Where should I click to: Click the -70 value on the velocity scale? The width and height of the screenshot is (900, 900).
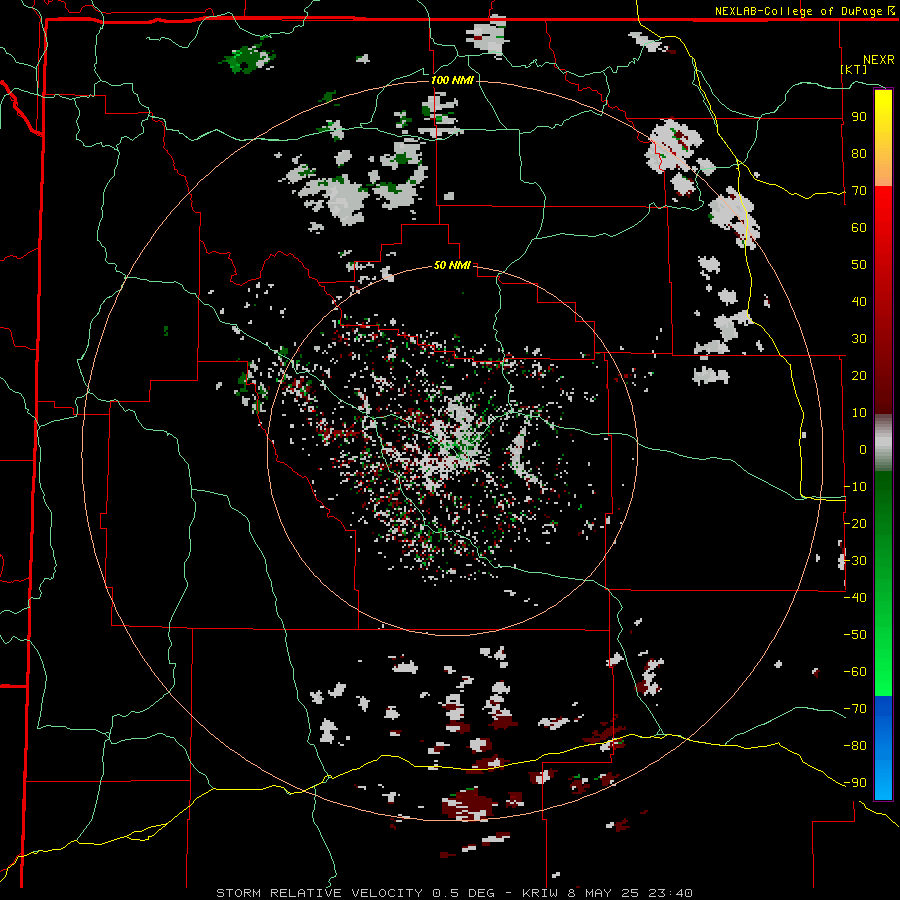click(855, 708)
